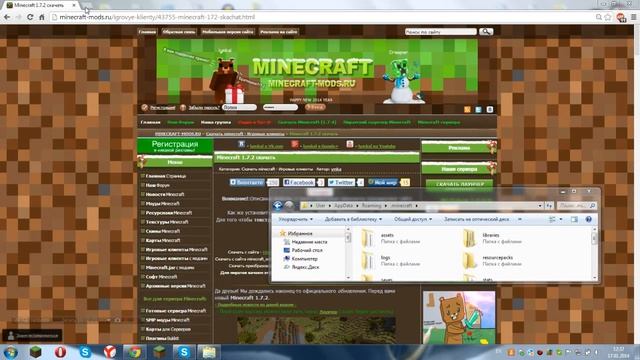Focus the site search input field

[x=440, y=31]
